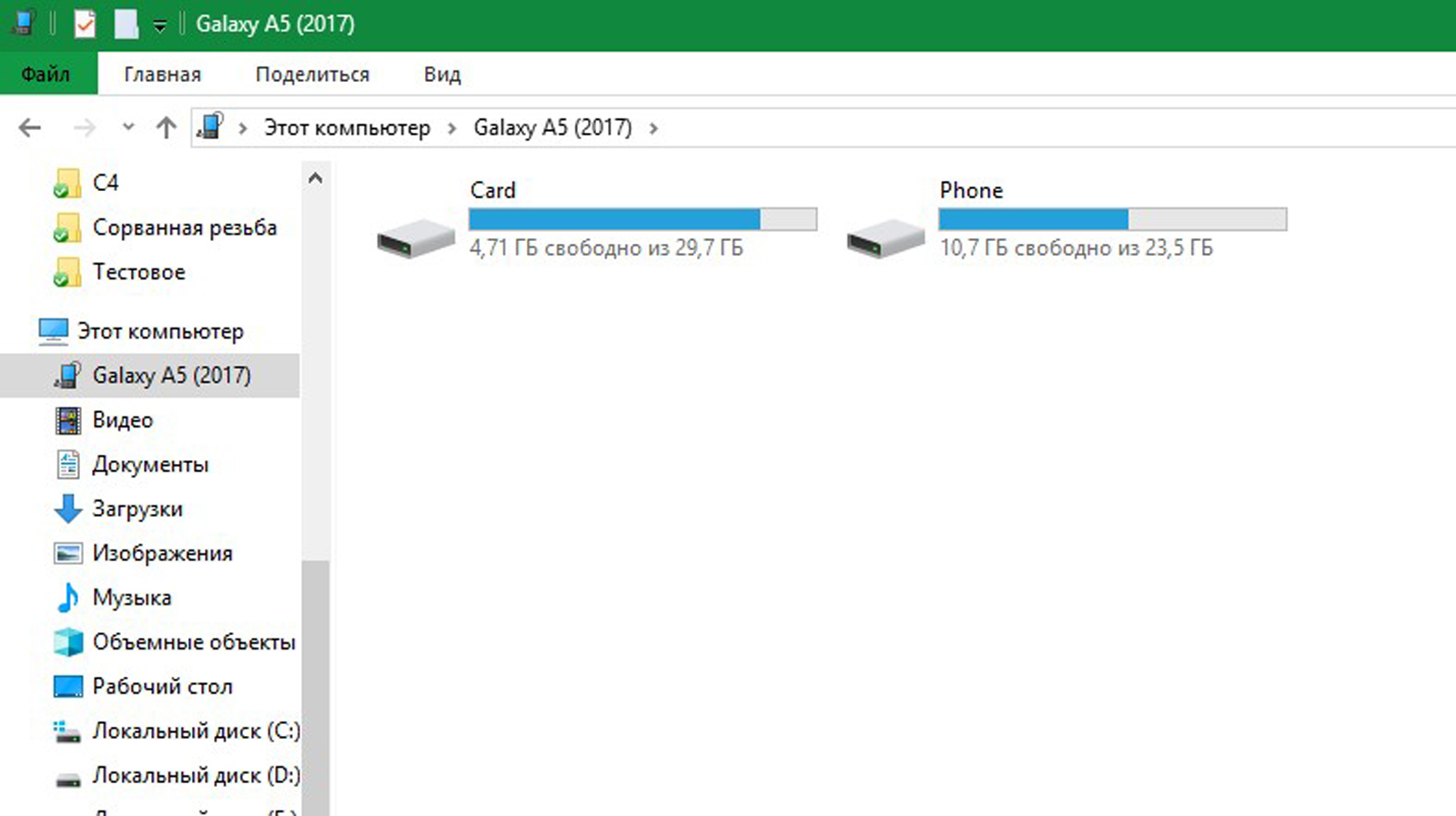
Task: Open the Файл ribbon tab
Action: [48, 74]
